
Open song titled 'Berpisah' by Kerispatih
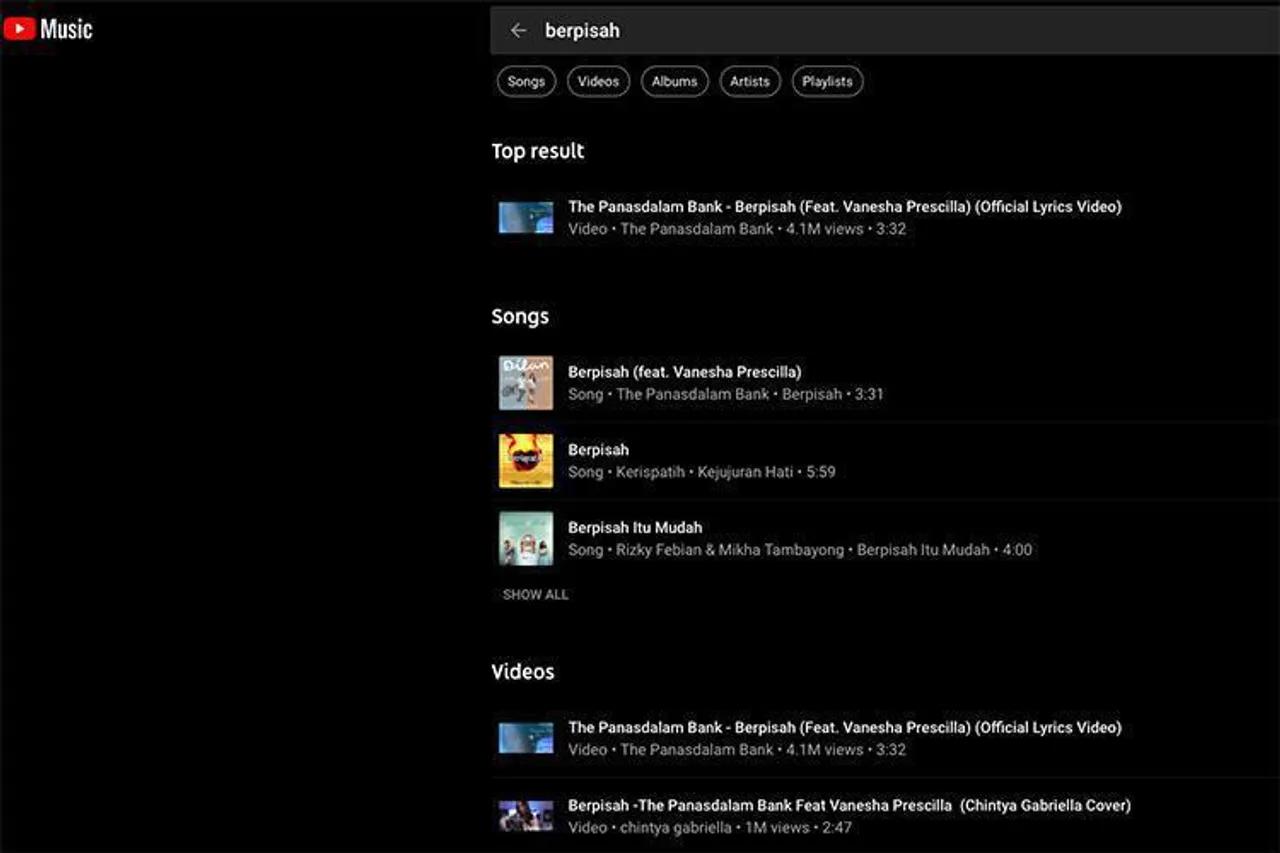click(x=598, y=450)
